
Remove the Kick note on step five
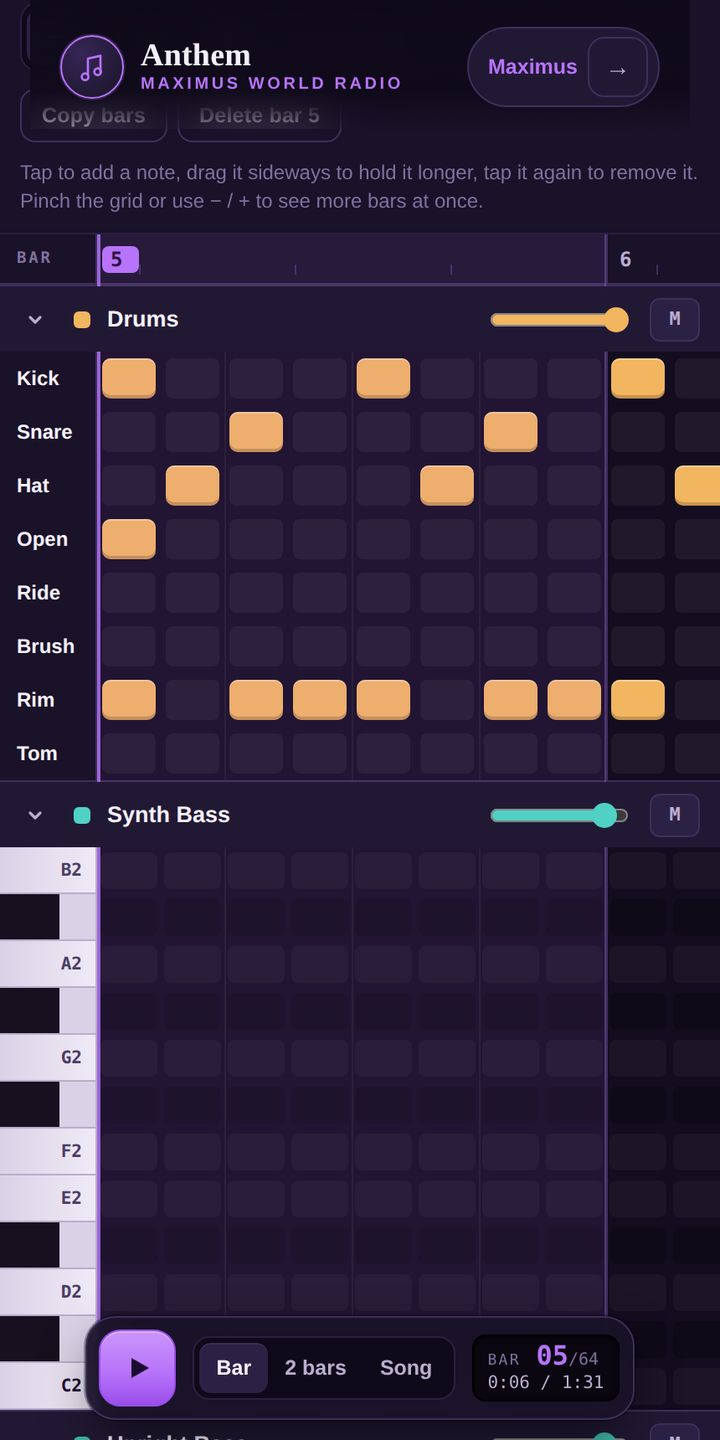pos(384,378)
